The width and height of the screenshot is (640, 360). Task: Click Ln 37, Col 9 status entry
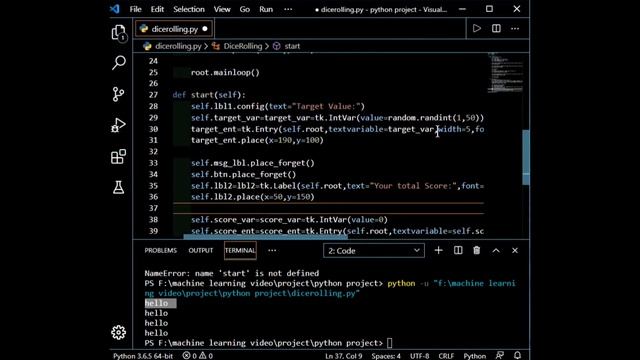tap(343, 356)
